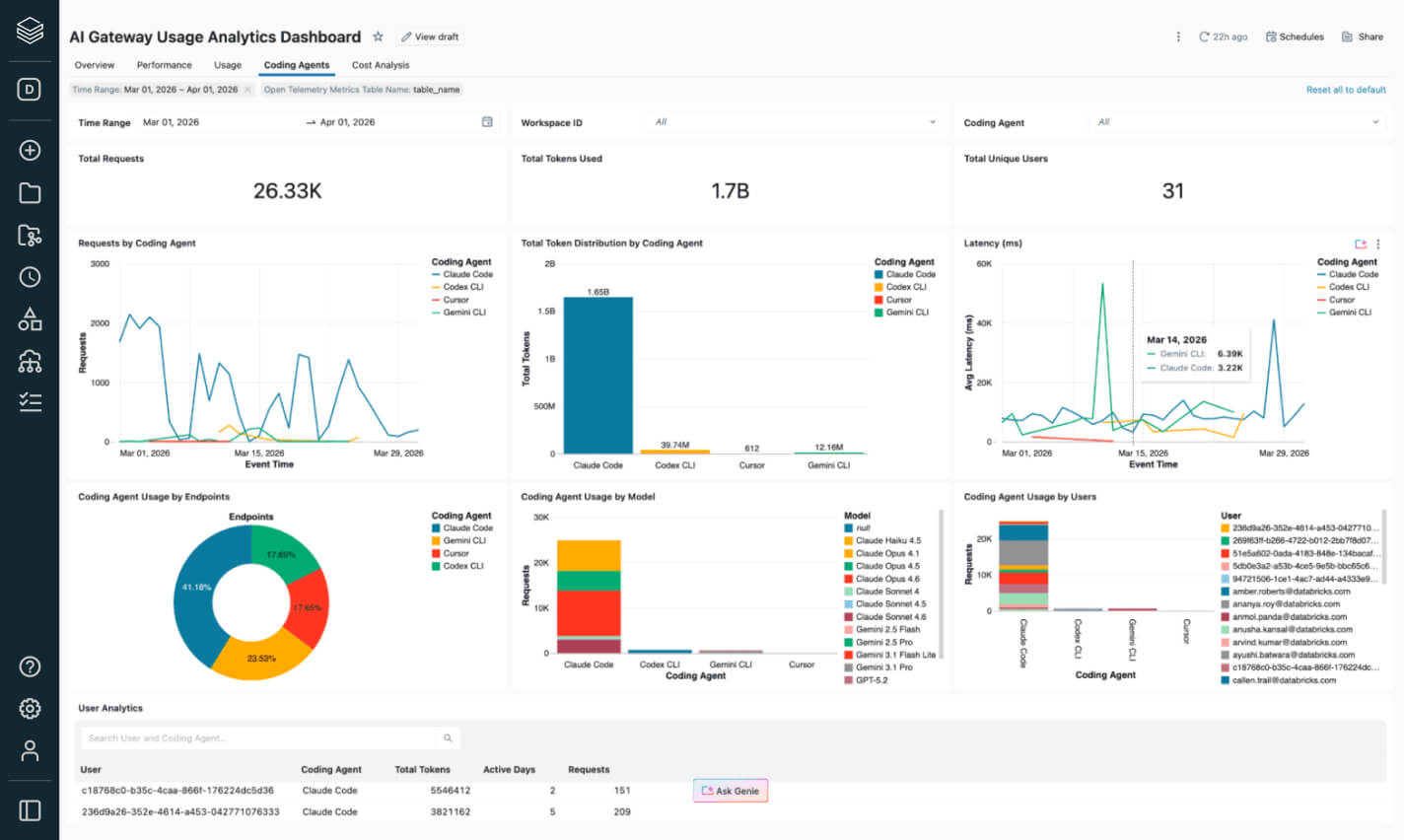Click the search magnifier in User Analytics
This screenshot has height=840, width=1404.
pyautogui.click(x=448, y=737)
